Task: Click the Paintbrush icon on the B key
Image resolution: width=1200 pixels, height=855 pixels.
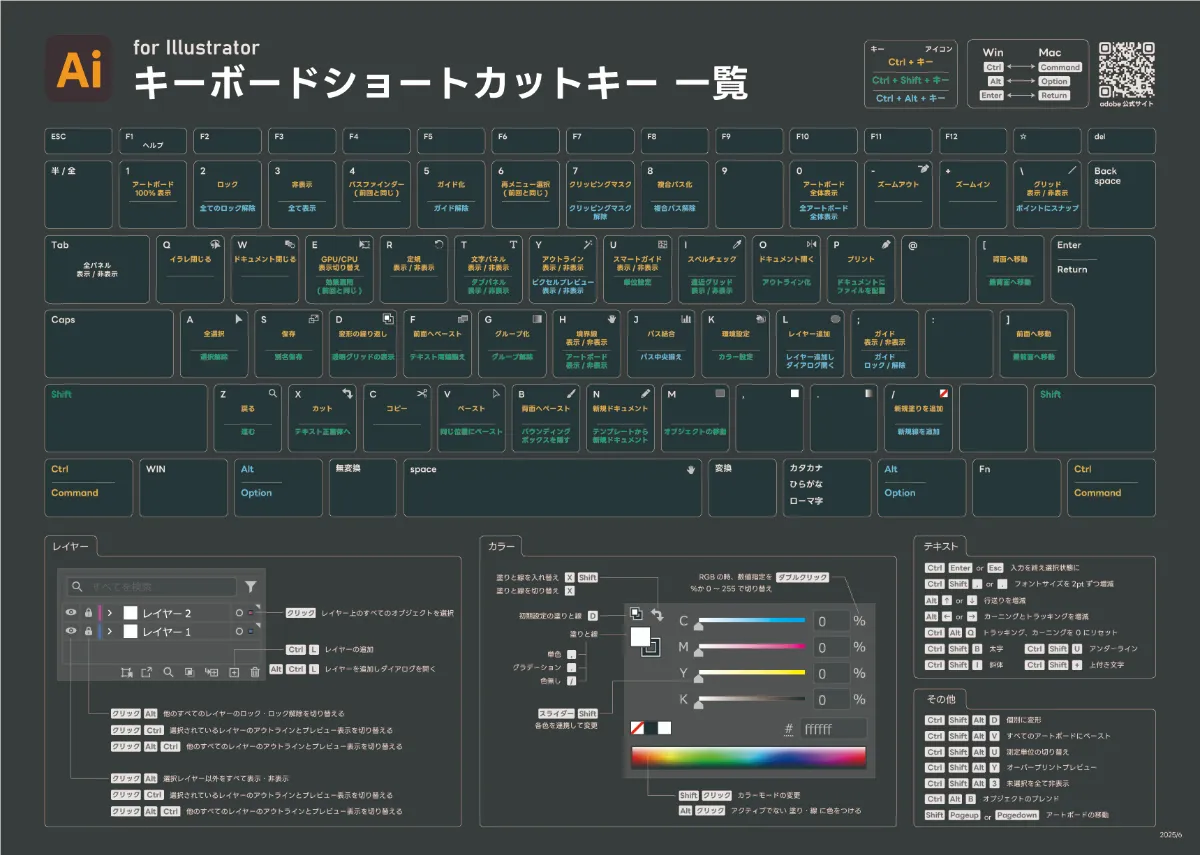Action: [571, 393]
